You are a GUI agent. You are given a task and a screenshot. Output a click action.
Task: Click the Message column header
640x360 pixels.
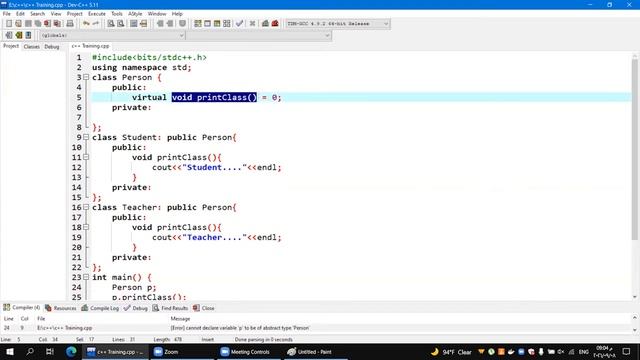tap(180, 319)
